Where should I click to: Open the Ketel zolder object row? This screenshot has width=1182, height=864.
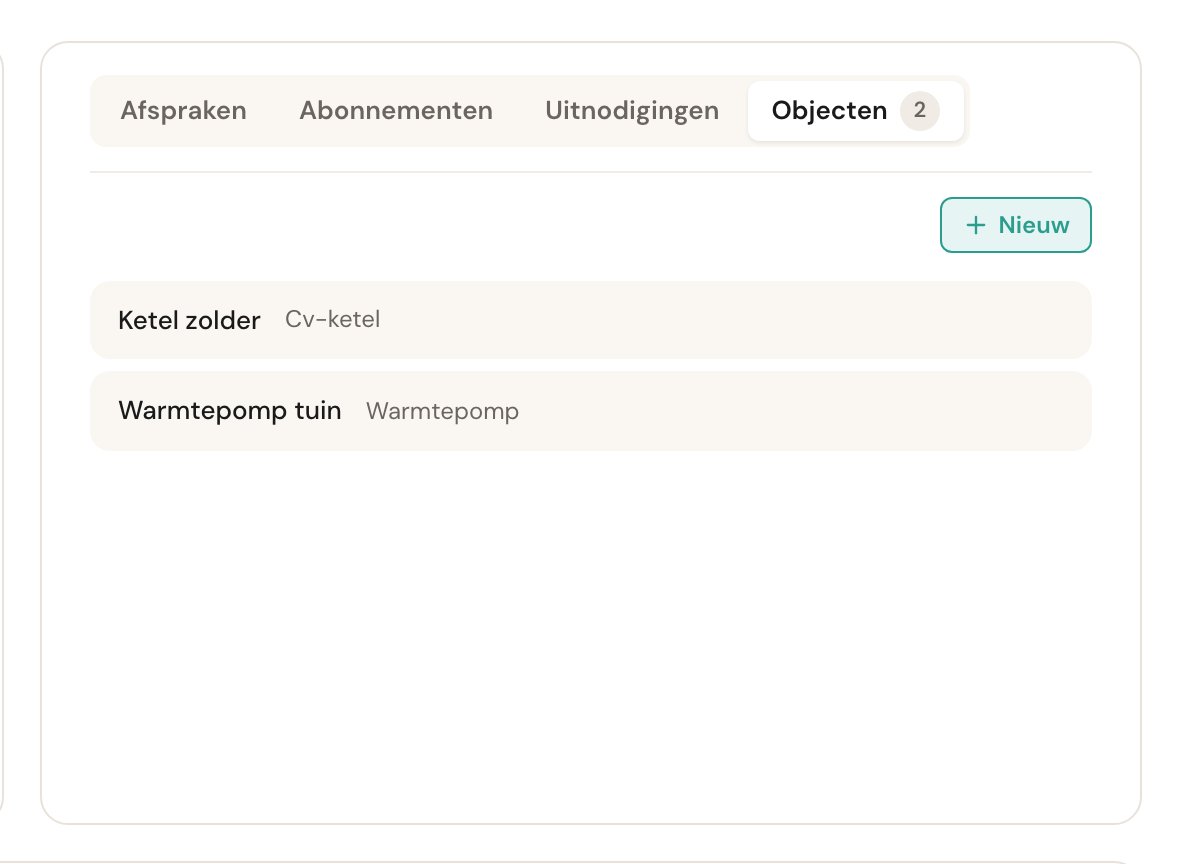pyautogui.click(x=590, y=320)
